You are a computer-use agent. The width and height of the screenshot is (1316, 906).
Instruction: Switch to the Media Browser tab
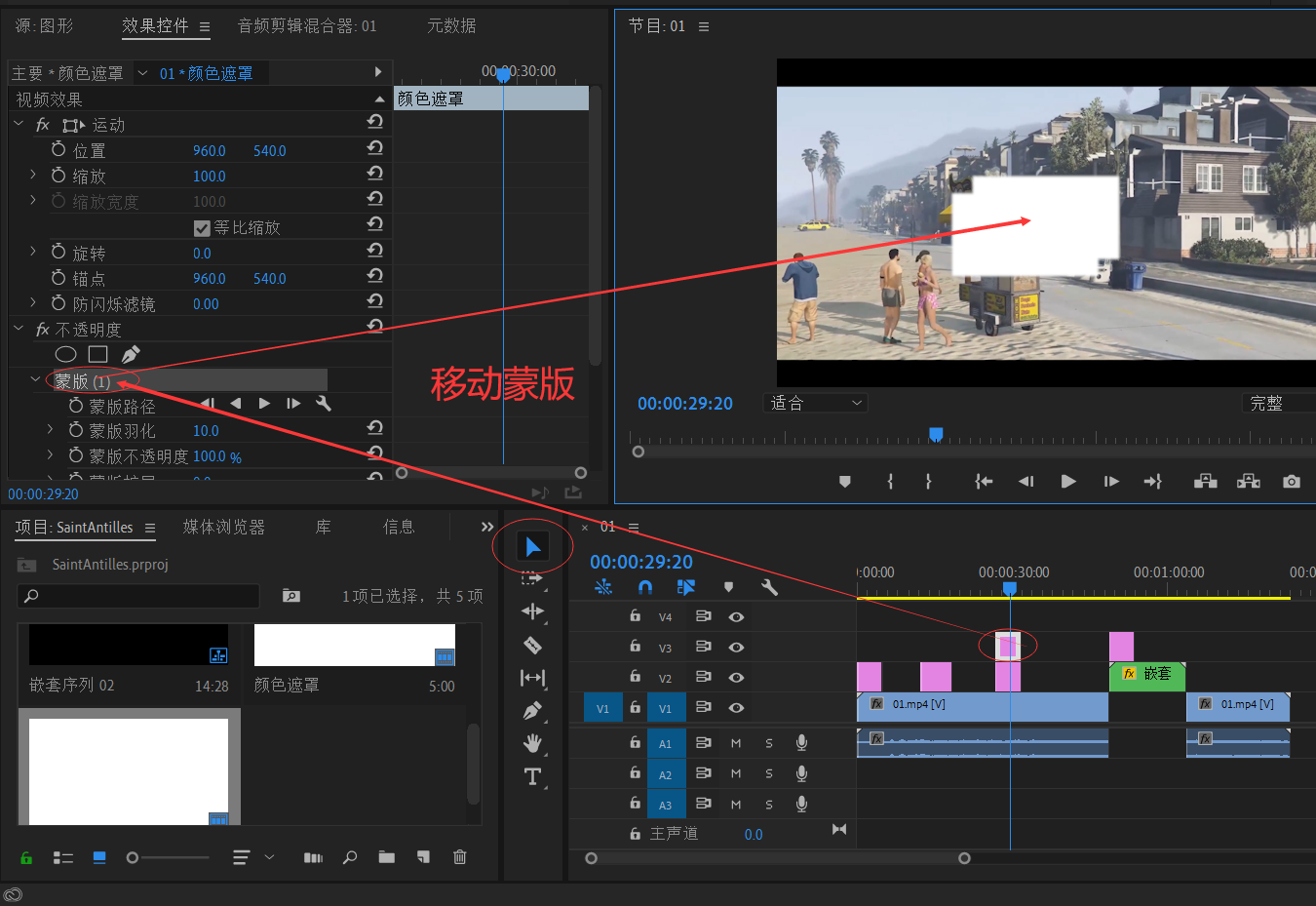[224, 527]
